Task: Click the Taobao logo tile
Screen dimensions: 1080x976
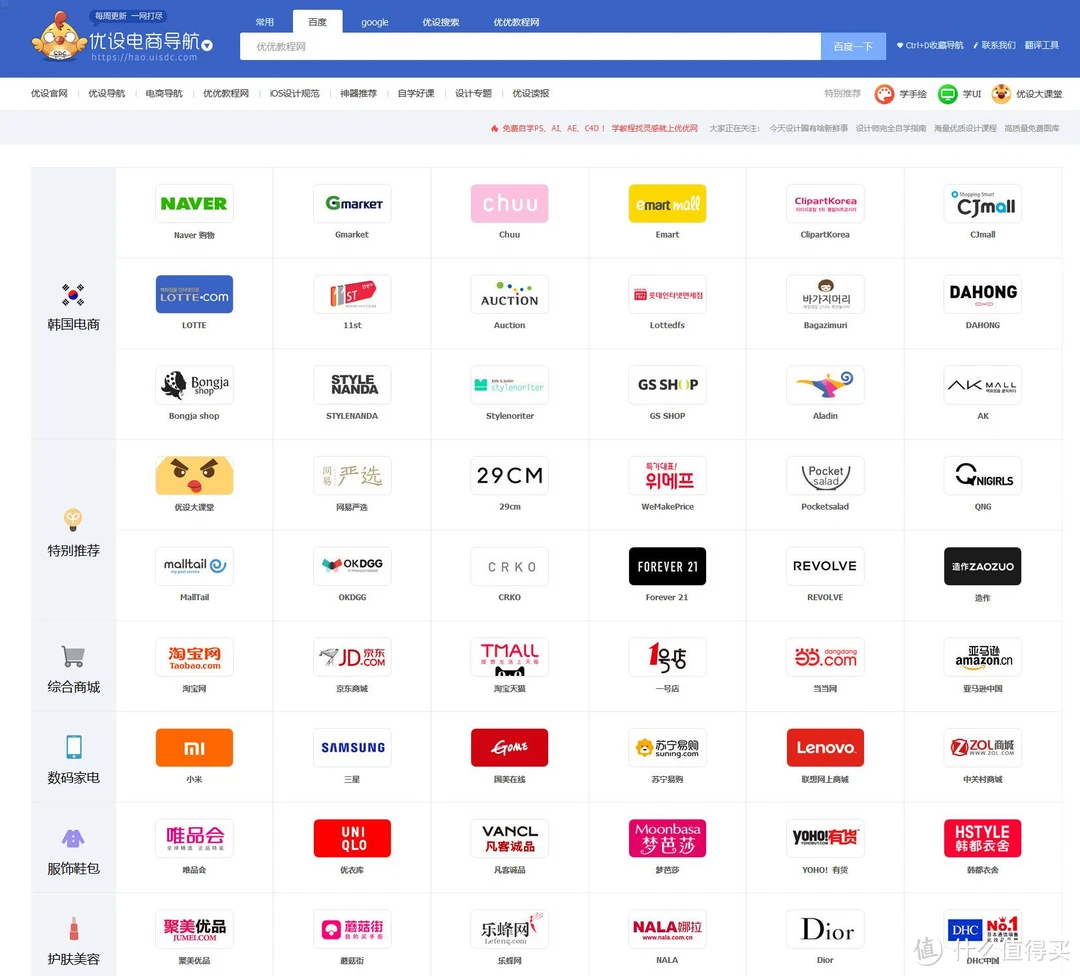Action: (194, 657)
